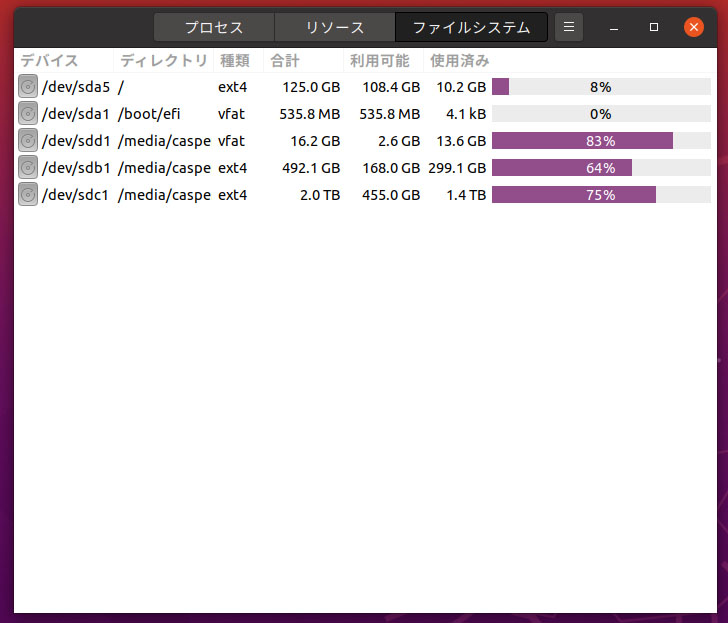728x623 pixels.
Task: Click /media/caspe directory in sdd1 row
Action: pos(164,141)
